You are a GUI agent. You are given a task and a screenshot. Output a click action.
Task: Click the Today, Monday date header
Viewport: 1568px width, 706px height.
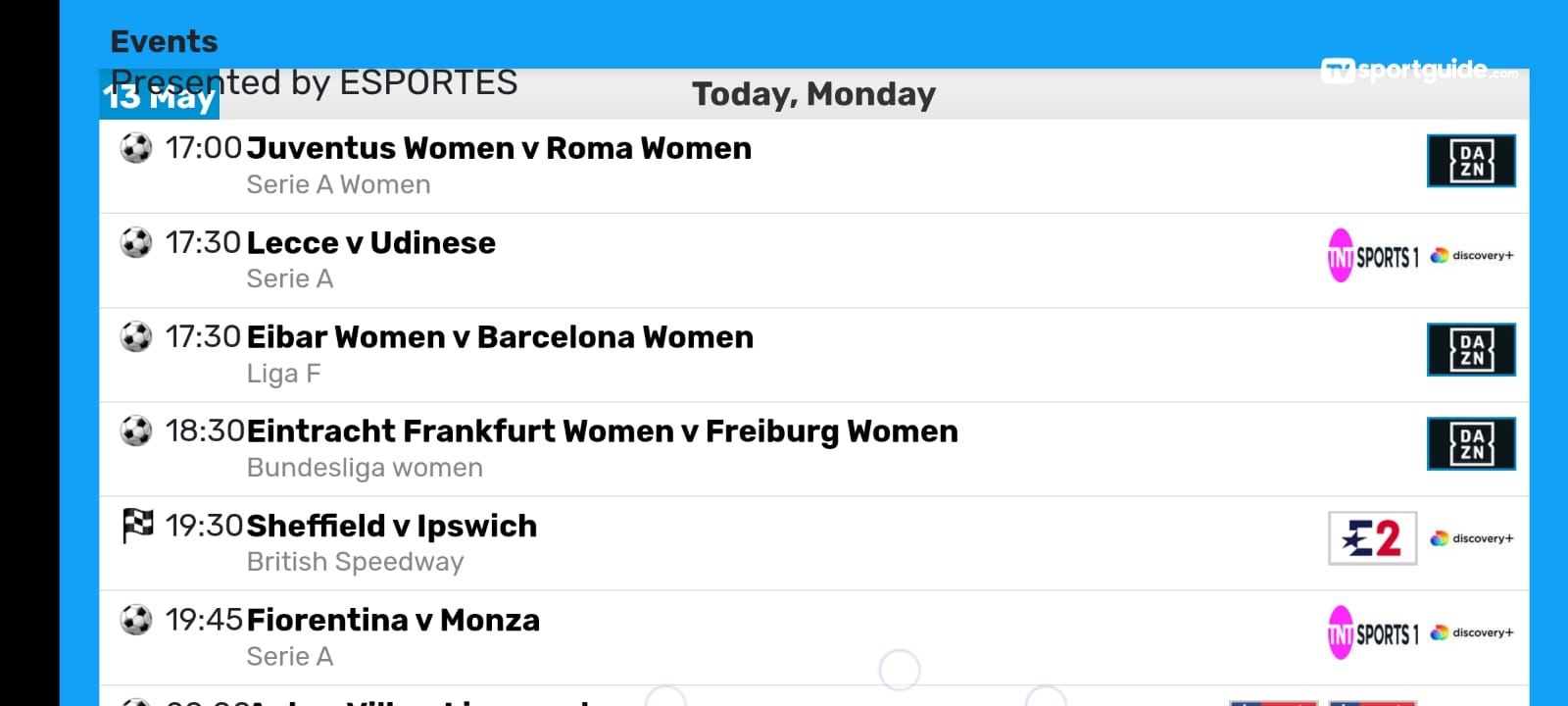[x=813, y=94]
